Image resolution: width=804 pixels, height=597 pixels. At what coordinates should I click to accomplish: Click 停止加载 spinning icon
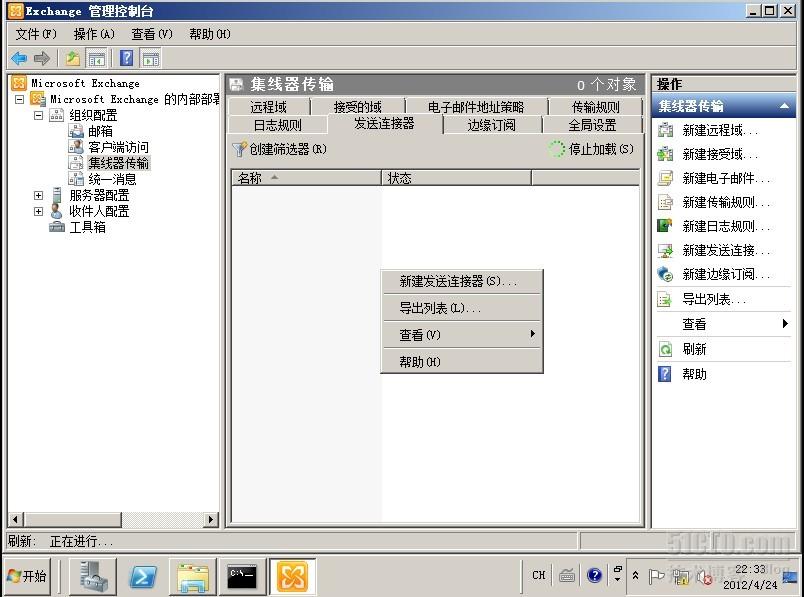[557, 149]
